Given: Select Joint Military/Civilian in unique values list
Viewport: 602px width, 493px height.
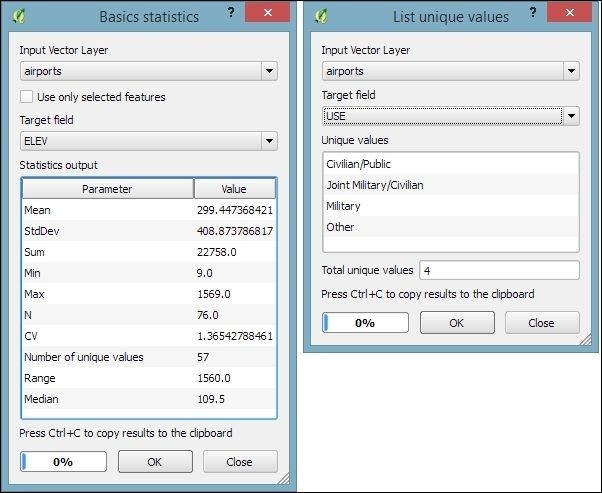Looking at the screenshot, I should point(375,185).
